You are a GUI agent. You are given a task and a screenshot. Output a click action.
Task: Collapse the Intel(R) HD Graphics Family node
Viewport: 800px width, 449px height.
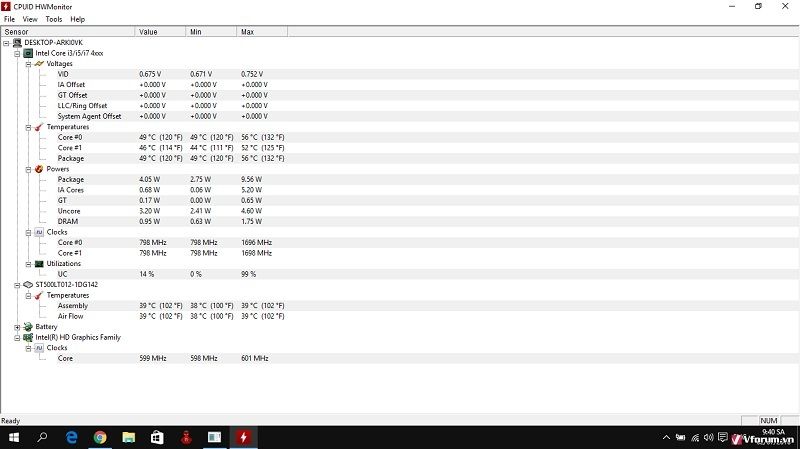point(17,338)
